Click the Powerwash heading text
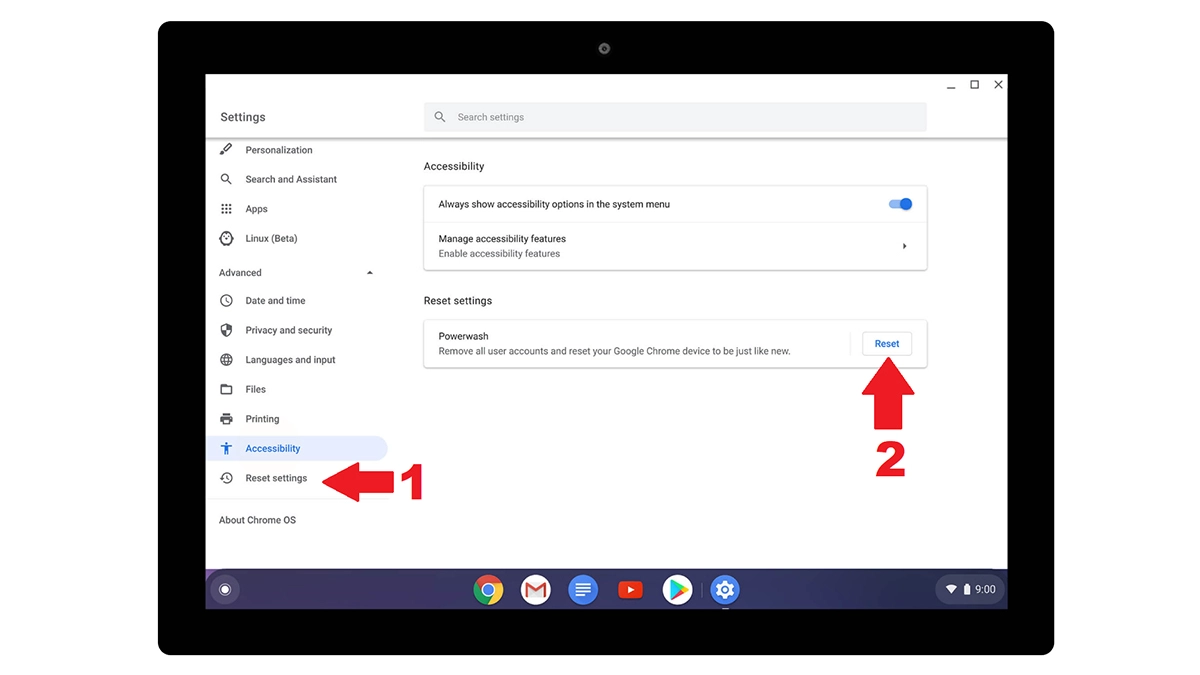The image size is (1200, 675). tap(463, 337)
